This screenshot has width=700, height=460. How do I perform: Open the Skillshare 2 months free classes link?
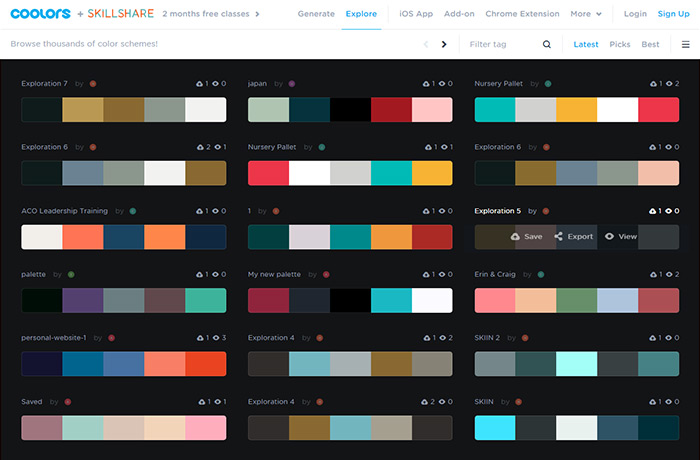pos(173,14)
